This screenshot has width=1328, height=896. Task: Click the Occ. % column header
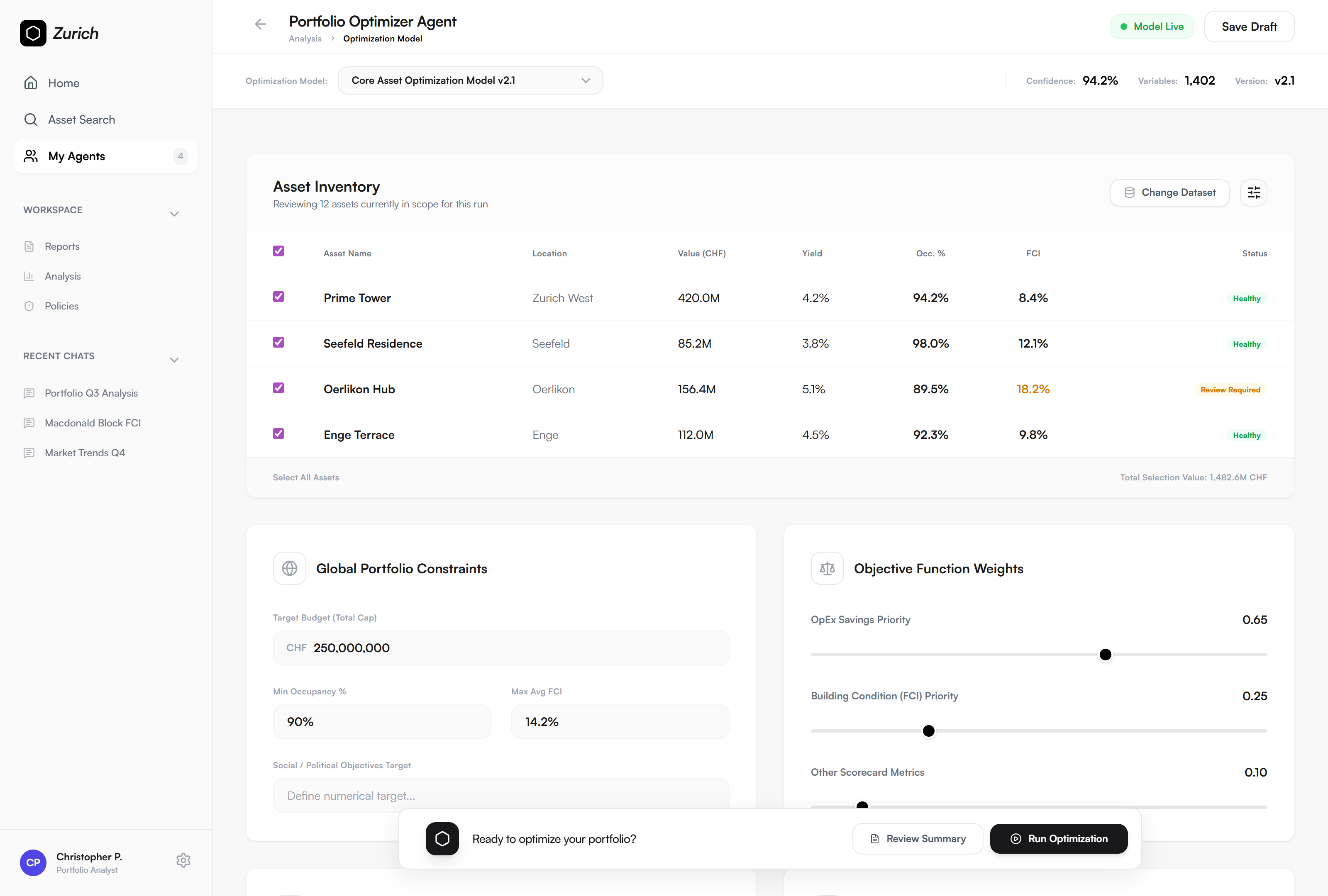coord(931,253)
